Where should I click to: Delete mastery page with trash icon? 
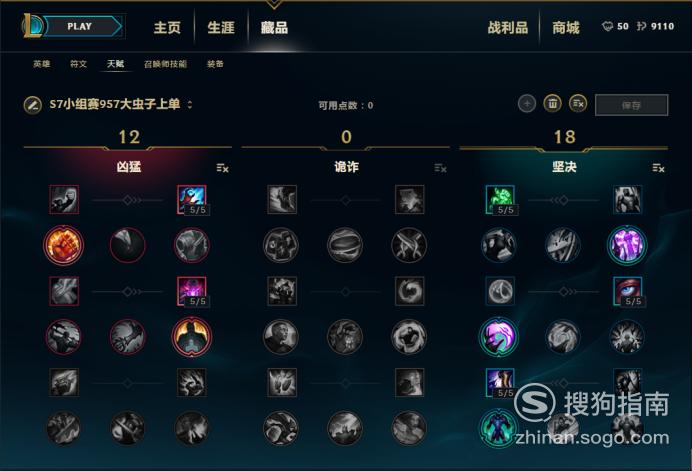pyautogui.click(x=552, y=104)
